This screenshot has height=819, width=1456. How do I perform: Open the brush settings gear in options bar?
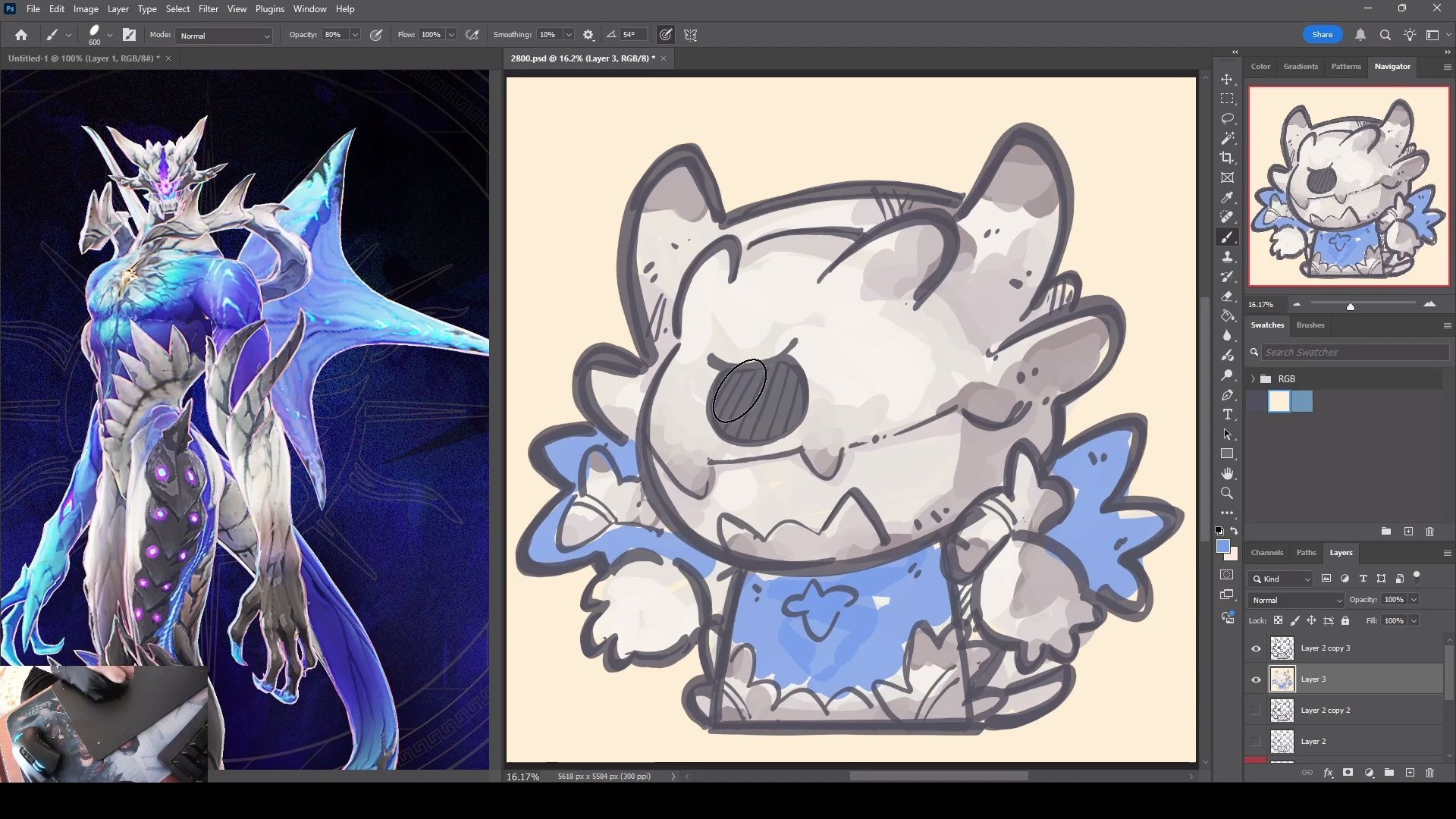[588, 35]
